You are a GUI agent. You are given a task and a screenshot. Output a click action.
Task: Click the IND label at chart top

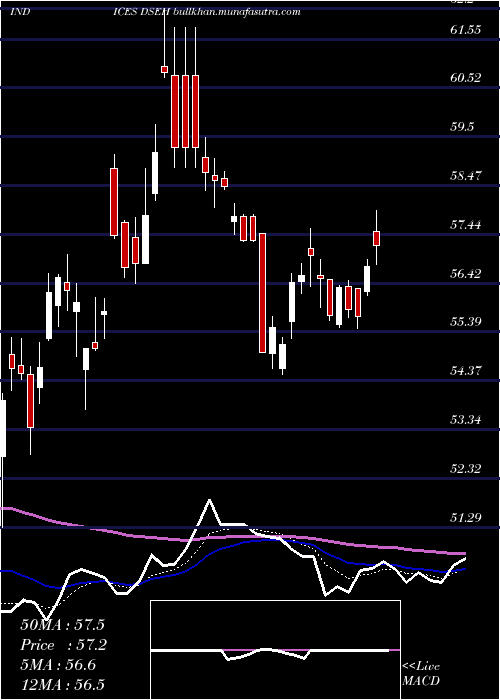pos(20,12)
